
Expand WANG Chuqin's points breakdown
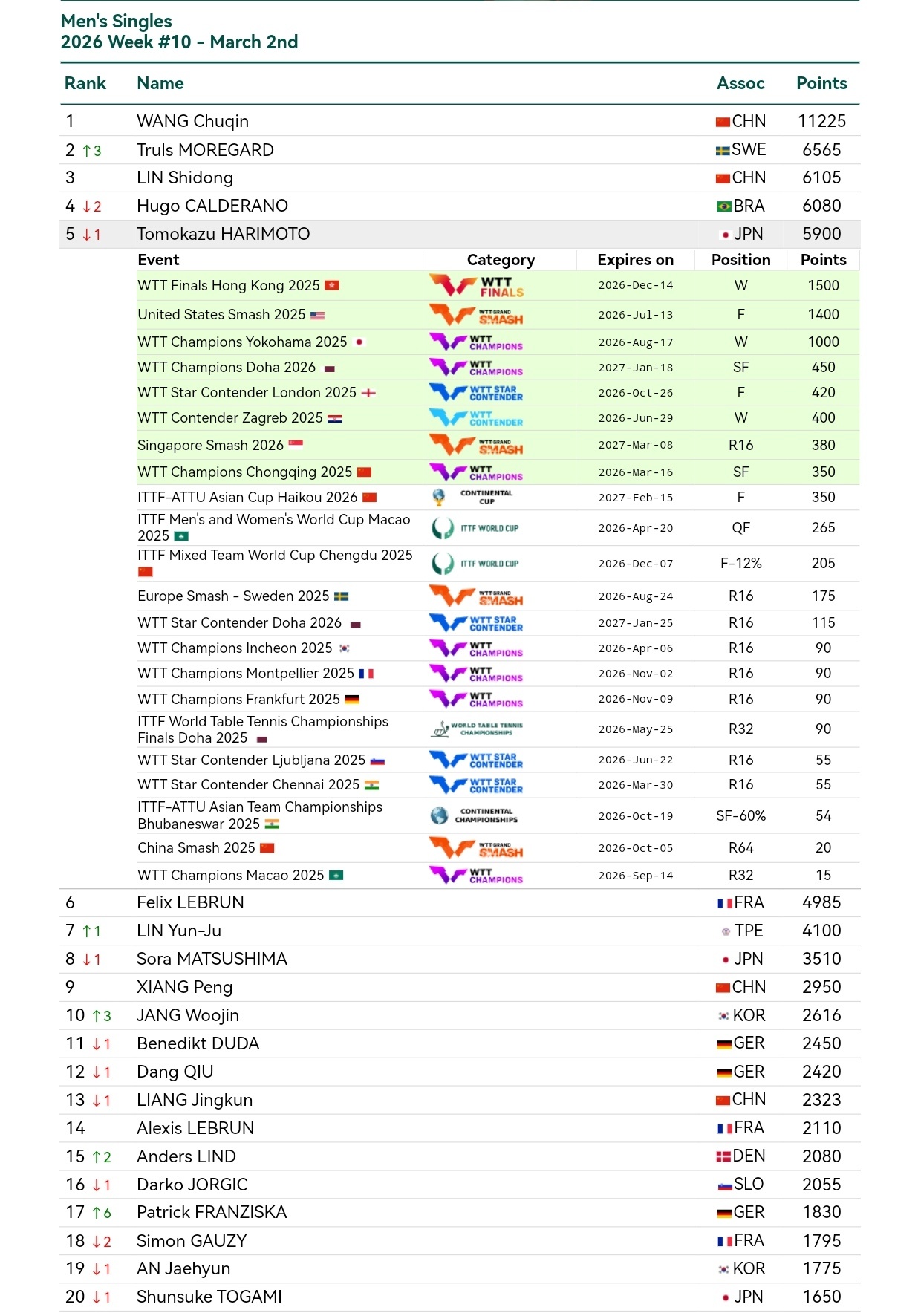[460, 121]
